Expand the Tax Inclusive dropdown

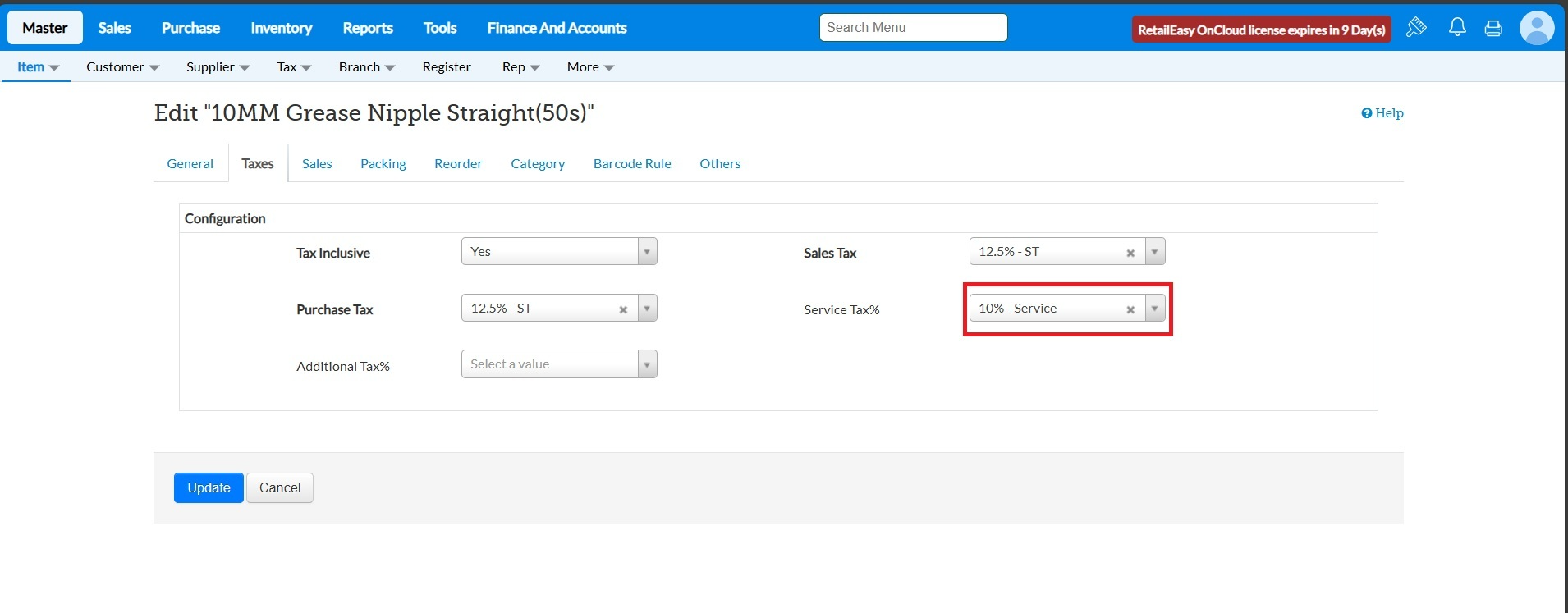[x=647, y=252]
